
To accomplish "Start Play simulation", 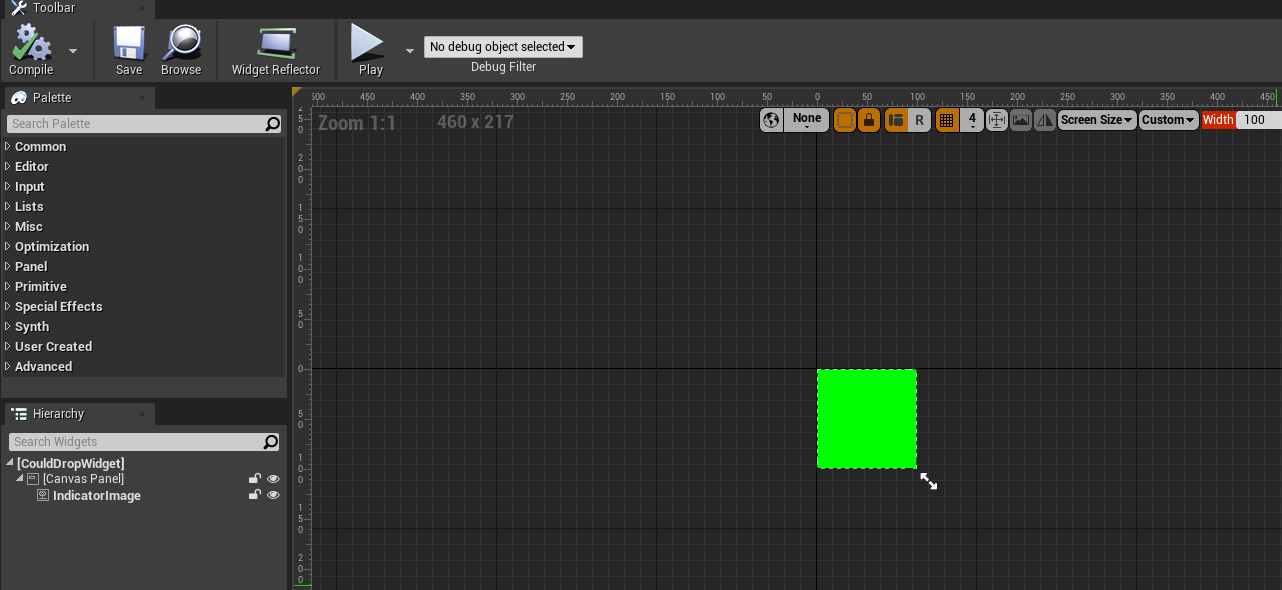I will coord(370,50).
